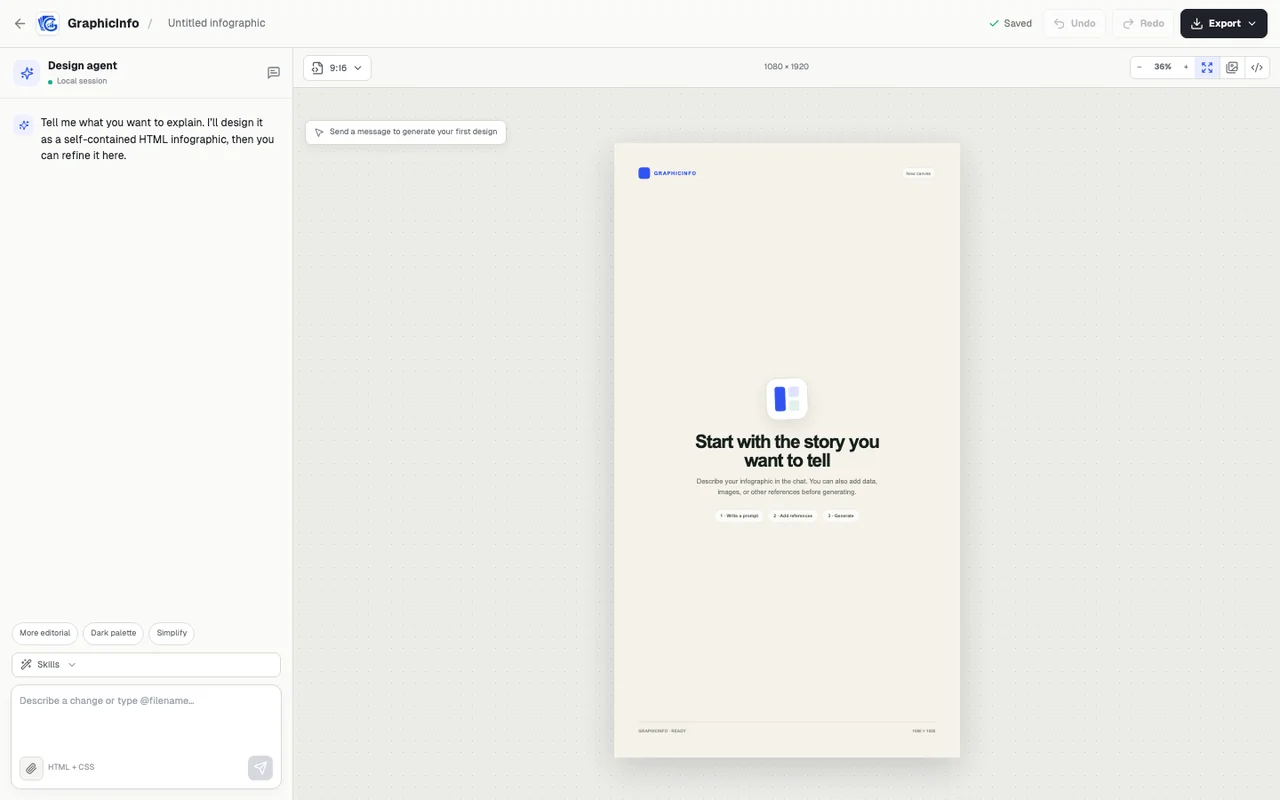This screenshot has width=1280, height=800.
Task: Click the Redo button
Action: [x=1143, y=23]
